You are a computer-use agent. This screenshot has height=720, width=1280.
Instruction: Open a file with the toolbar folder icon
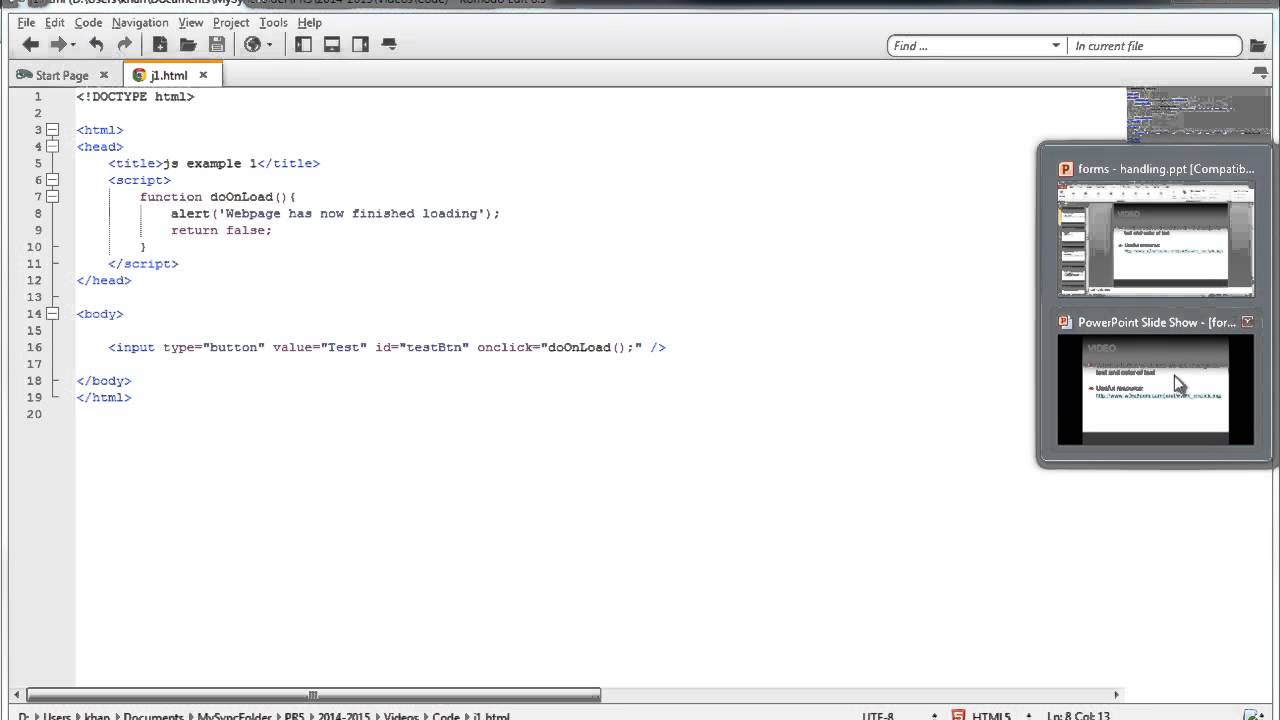pyautogui.click(x=188, y=44)
